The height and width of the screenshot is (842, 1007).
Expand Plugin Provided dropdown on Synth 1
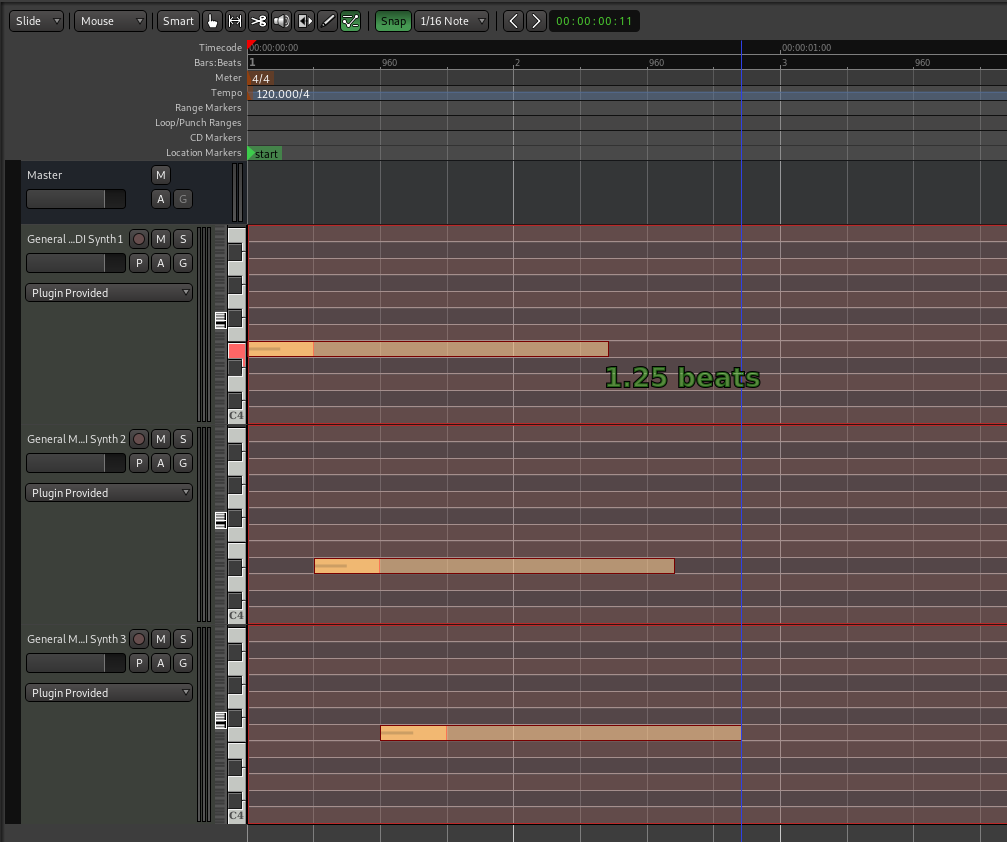pyautogui.click(x=109, y=293)
